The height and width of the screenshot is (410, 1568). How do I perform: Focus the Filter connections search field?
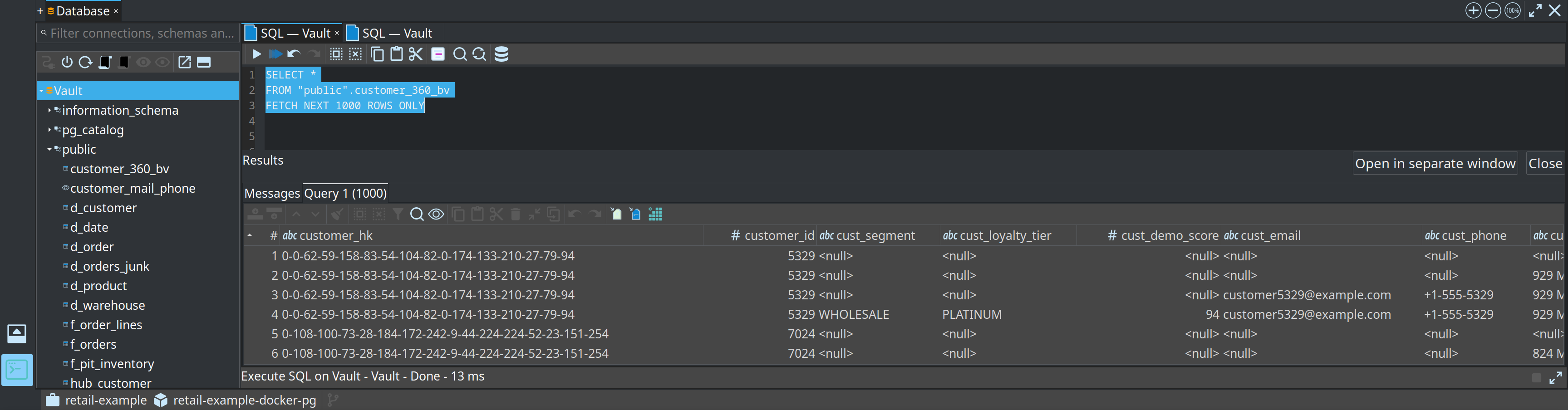point(138,34)
